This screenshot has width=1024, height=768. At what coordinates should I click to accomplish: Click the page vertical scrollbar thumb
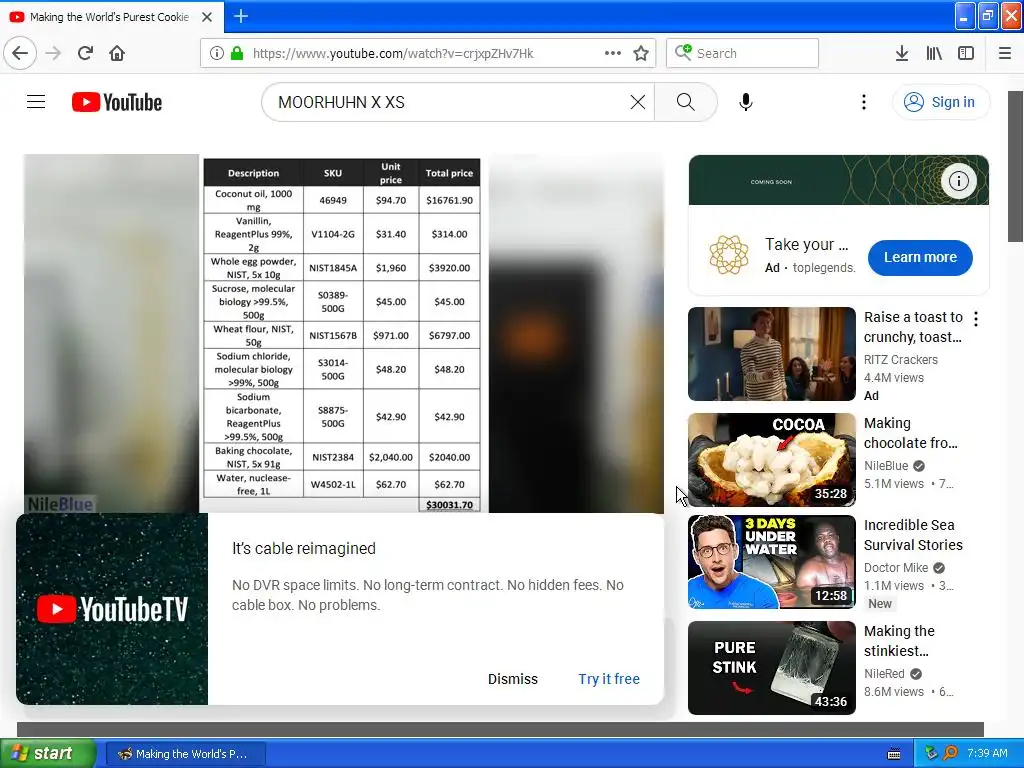[x=1016, y=166]
